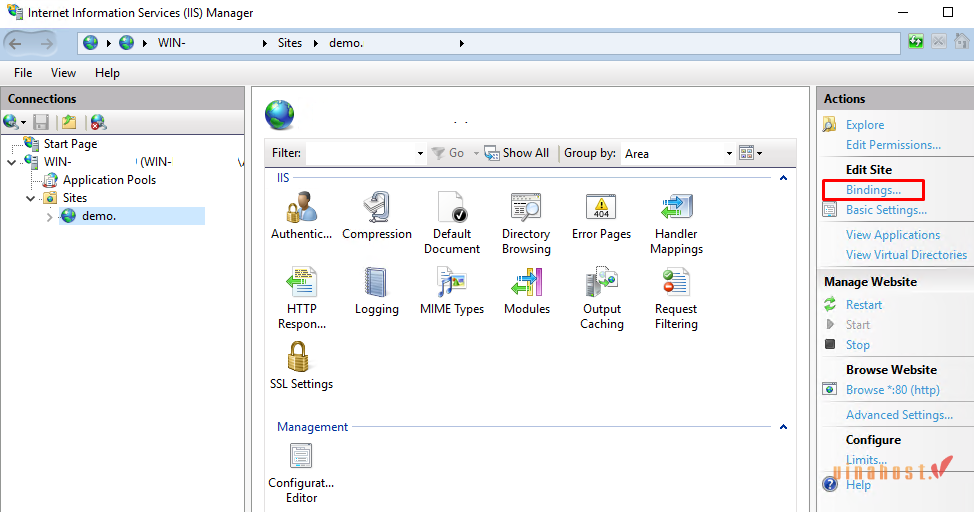Click View Applications link
This screenshot has width=974, height=512.
(x=893, y=235)
